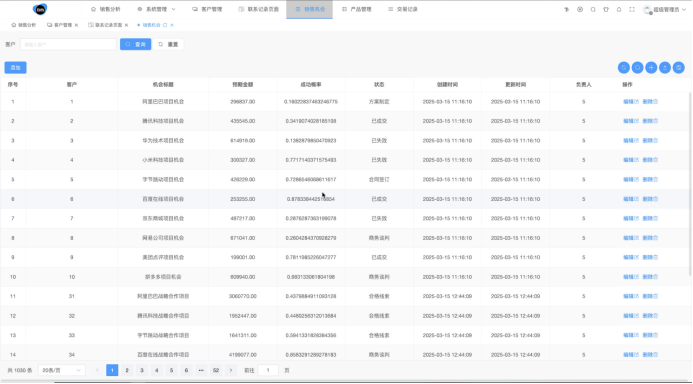Click 编辑 for row 网易公司项目机会
Image resolution: width=693 pixels, height=384 pixels.
[x=631, y=238]
